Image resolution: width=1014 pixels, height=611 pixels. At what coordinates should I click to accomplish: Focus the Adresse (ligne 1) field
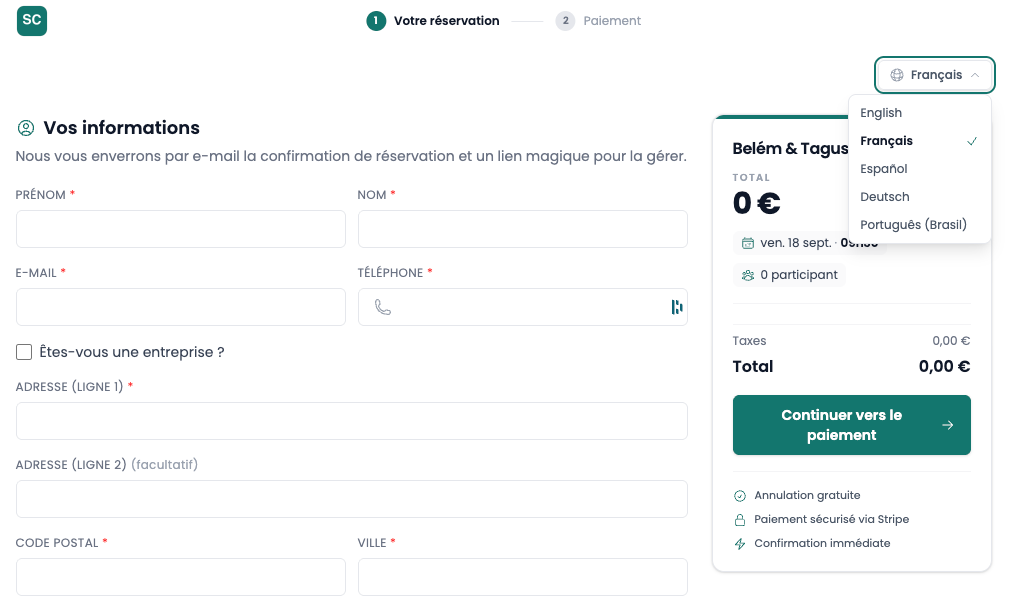(352, 421)
